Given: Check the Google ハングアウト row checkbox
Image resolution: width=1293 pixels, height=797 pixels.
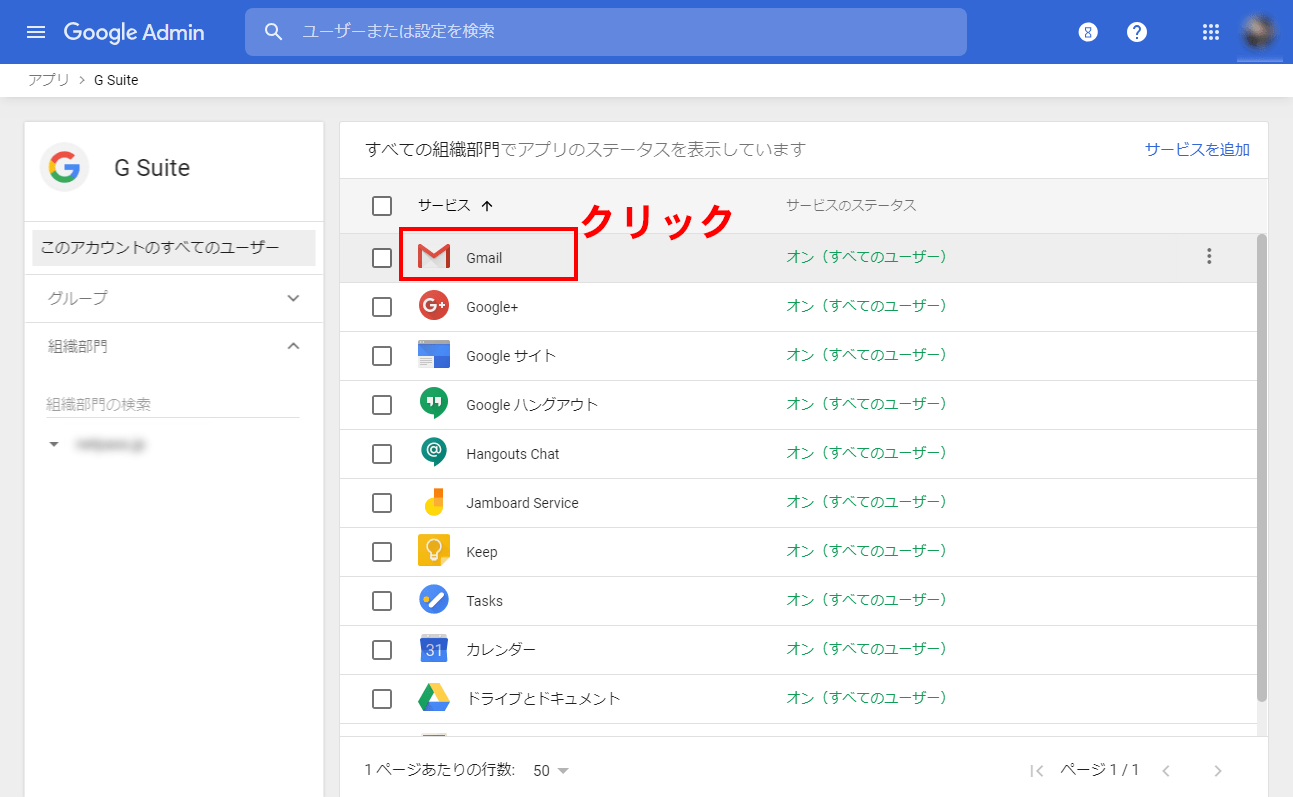Looking at the screenshot, I should 382,404.
